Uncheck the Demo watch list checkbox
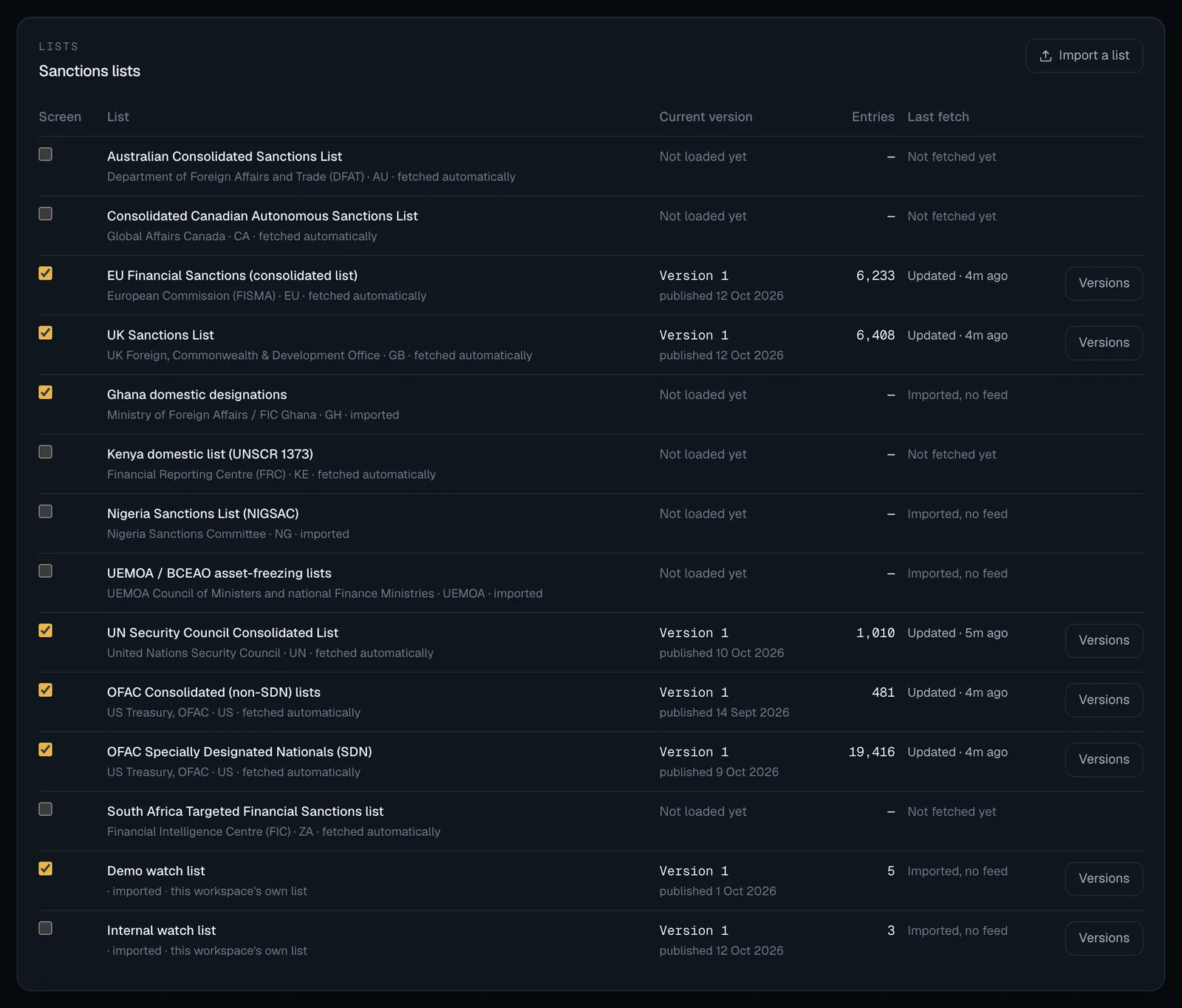 coord(46,868)
